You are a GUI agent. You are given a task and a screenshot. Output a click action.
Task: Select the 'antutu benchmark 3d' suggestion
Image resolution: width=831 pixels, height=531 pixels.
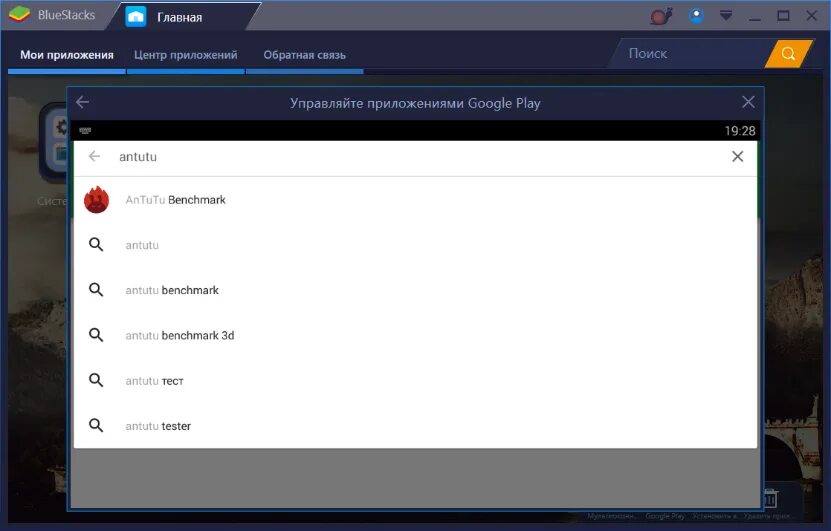tap(415, 335)
